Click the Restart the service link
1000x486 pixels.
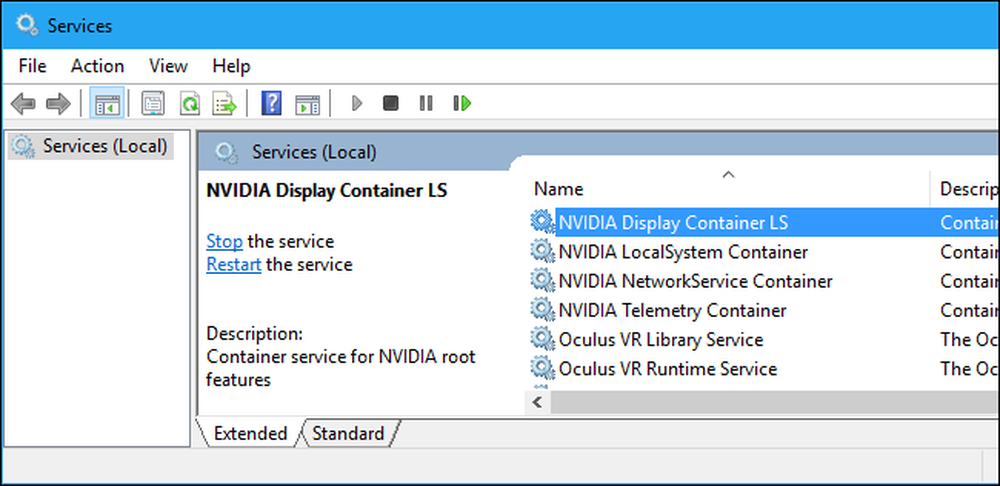click(233, 264)
